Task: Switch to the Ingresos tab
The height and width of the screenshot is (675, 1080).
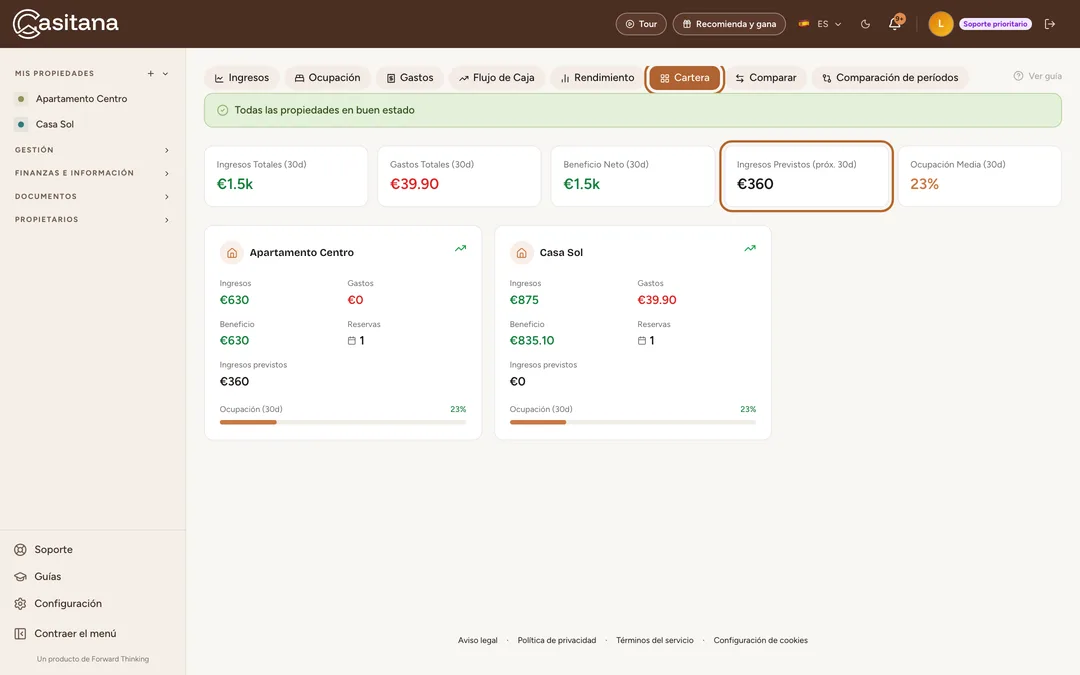Action: pos(242,78)
